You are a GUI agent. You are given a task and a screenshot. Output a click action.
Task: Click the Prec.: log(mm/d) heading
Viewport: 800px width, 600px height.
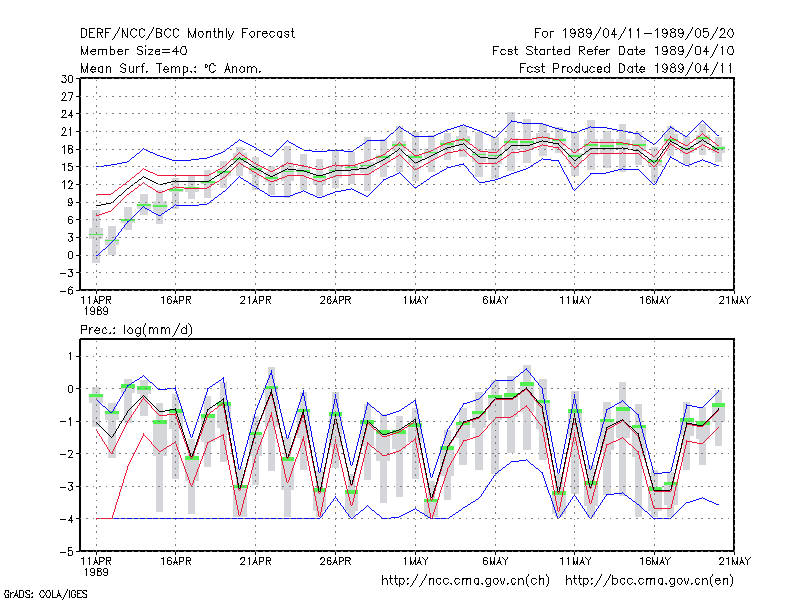pyautogui.click(x=136, y=330)
